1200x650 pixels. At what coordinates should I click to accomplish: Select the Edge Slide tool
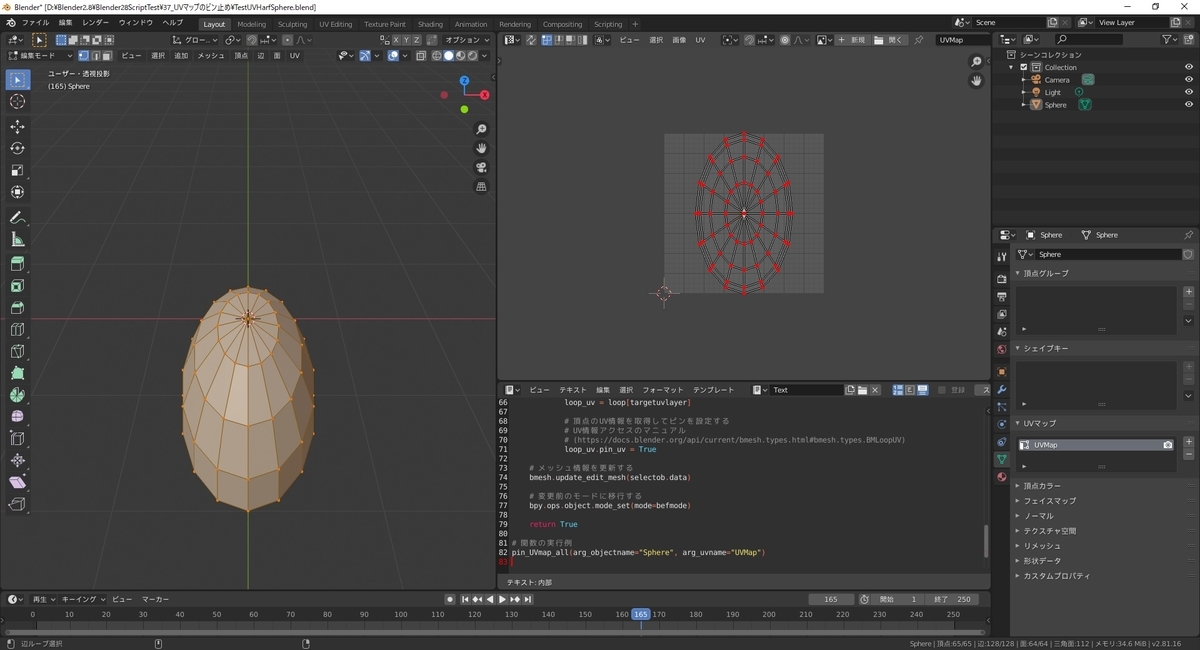tap(17, 438)
